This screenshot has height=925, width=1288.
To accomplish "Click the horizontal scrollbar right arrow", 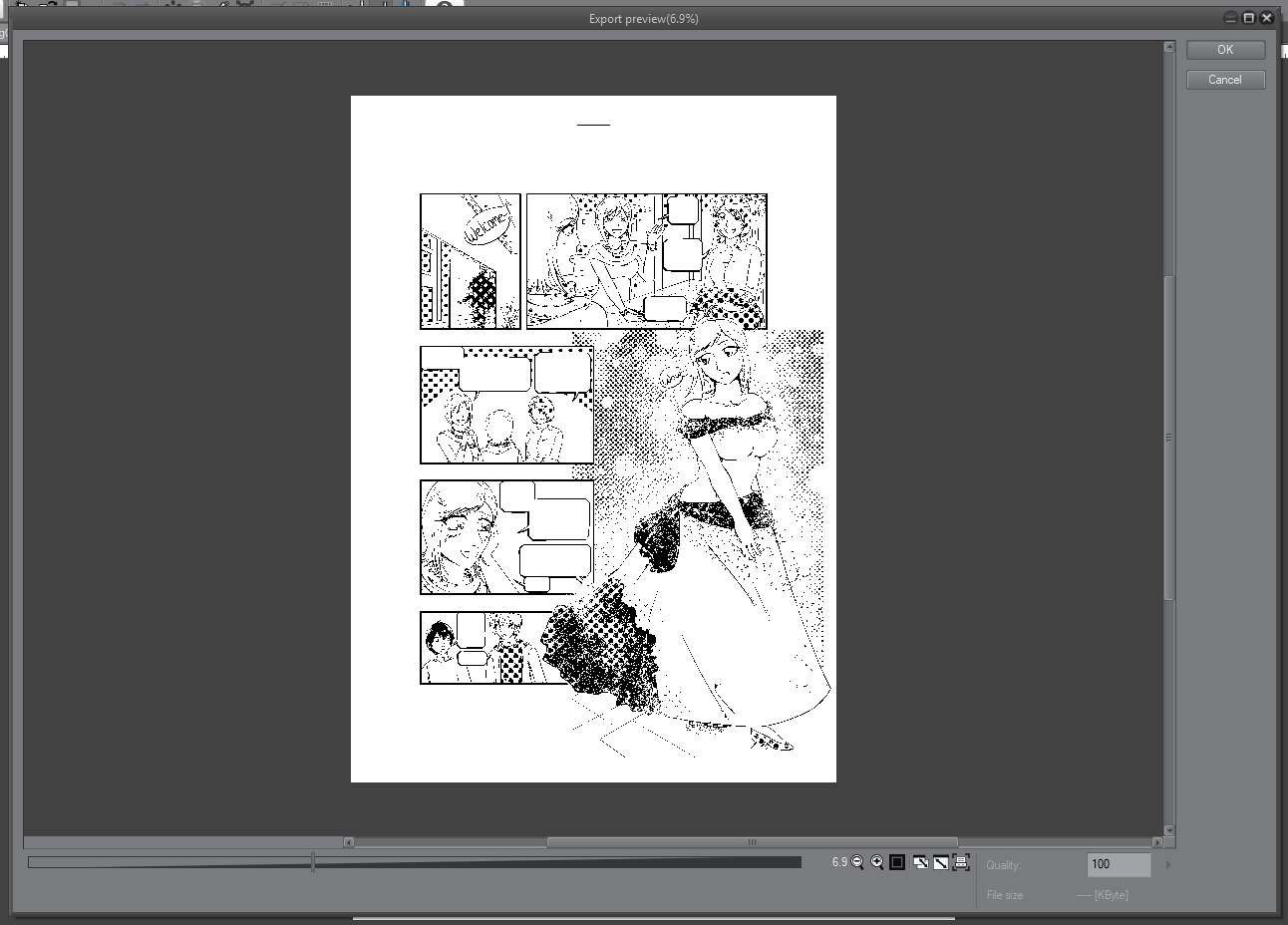I will (1156, 842).
